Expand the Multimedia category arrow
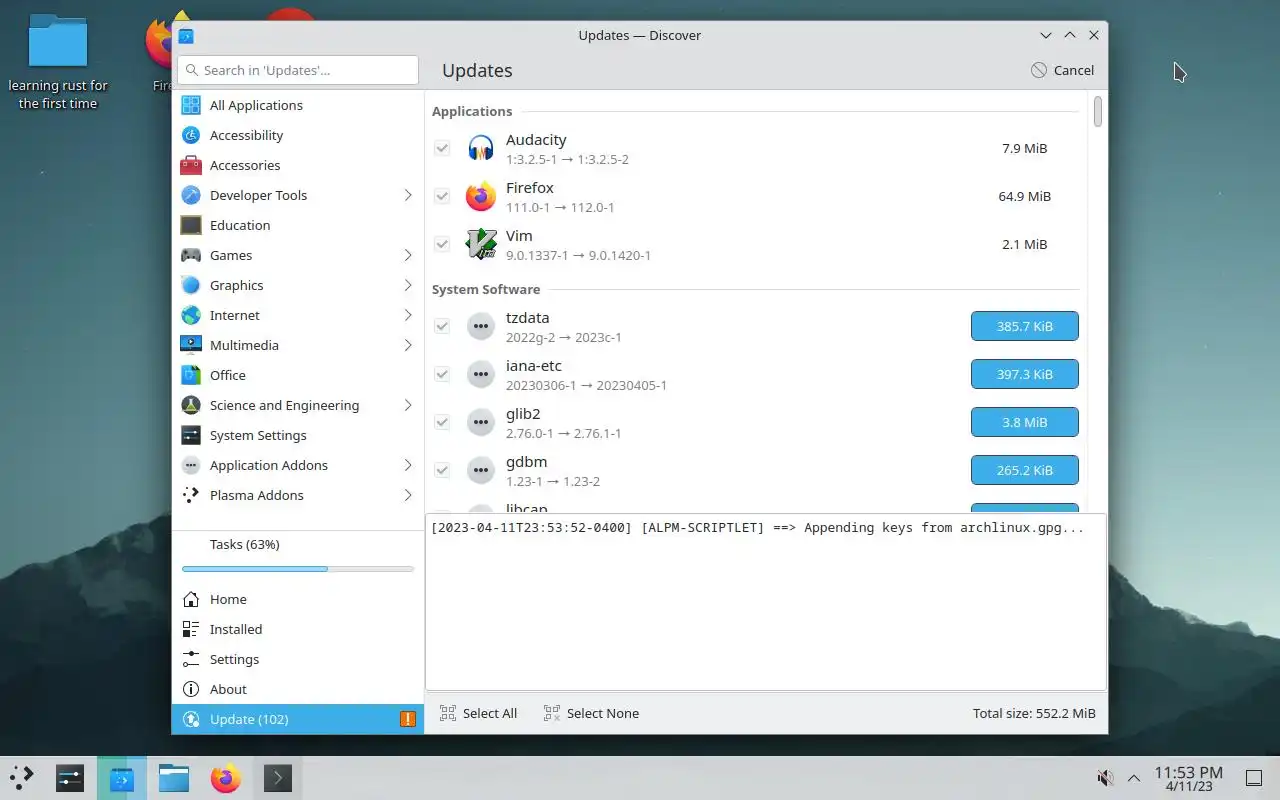 [x=408, y=345]
